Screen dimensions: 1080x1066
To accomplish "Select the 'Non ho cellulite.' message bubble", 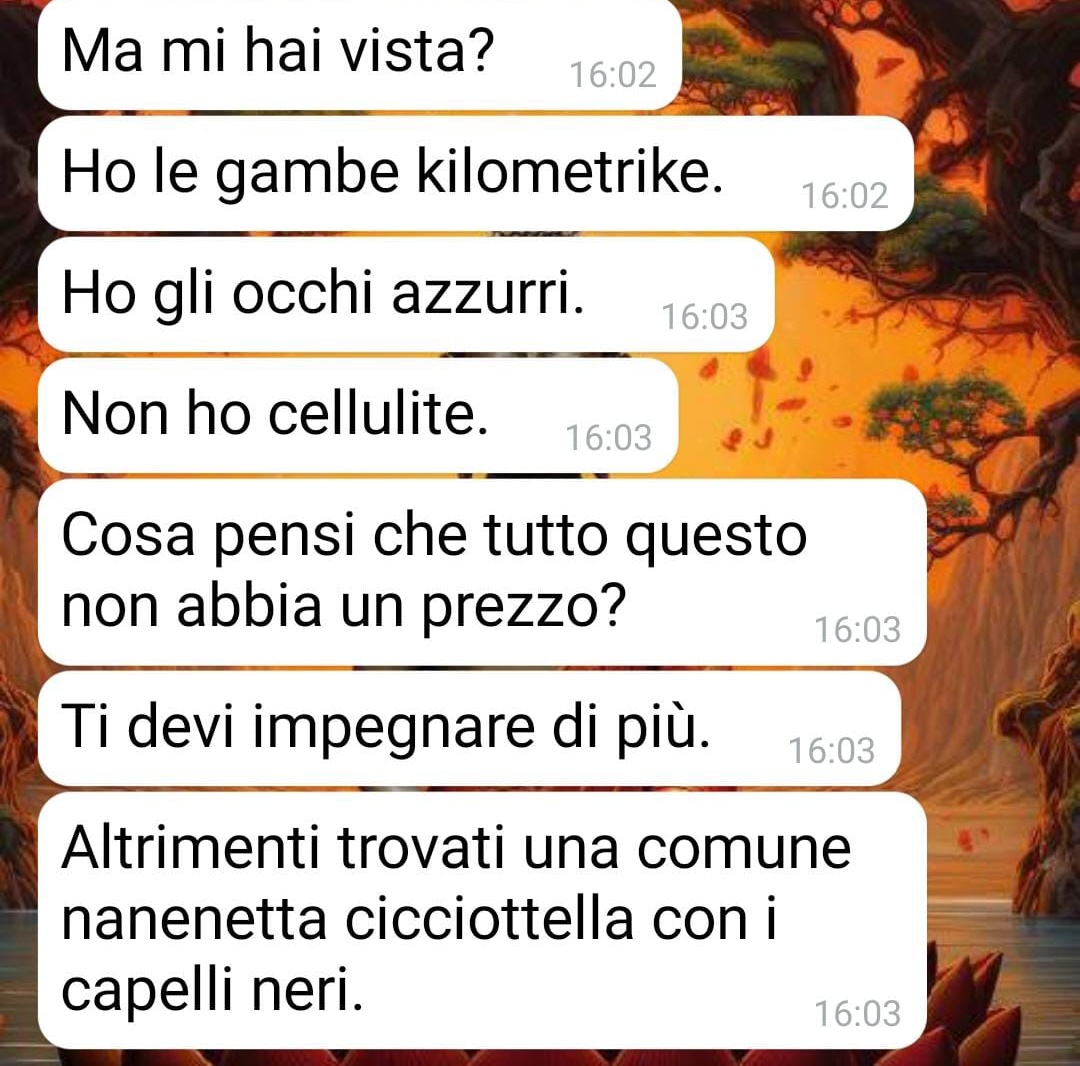I will tap(358, 415).
